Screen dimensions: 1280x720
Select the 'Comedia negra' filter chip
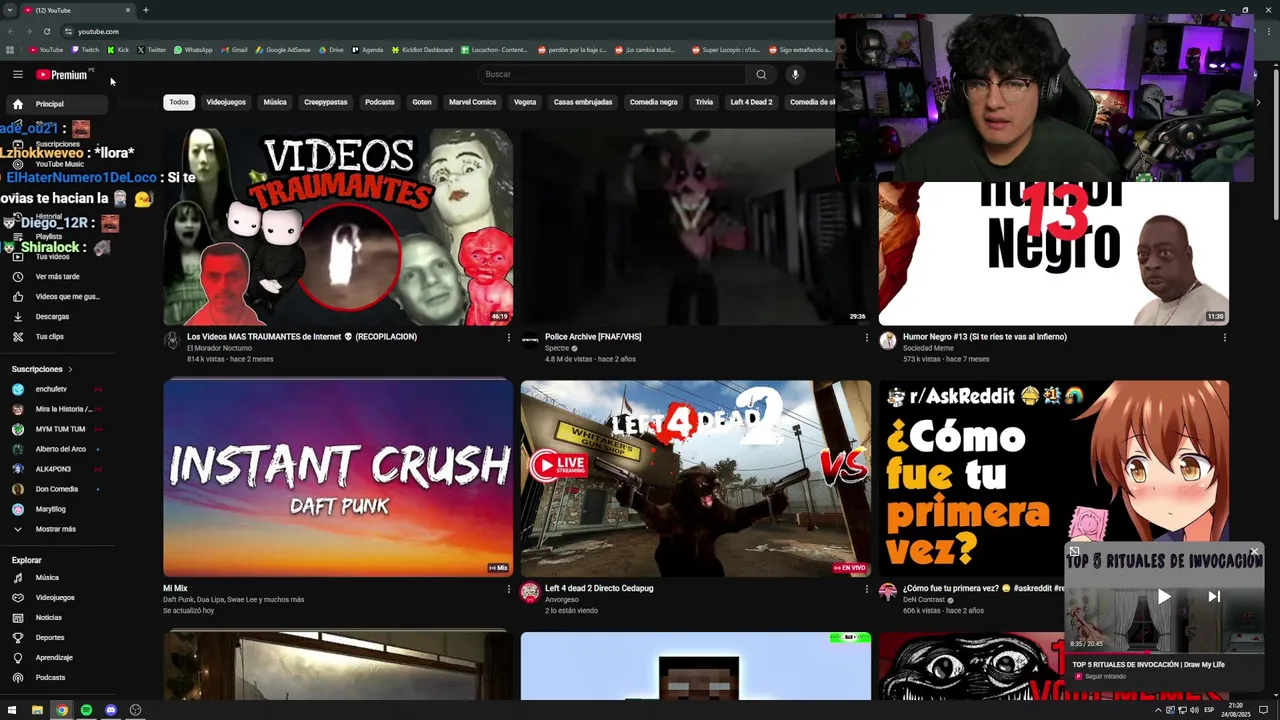tap(654, 102)
